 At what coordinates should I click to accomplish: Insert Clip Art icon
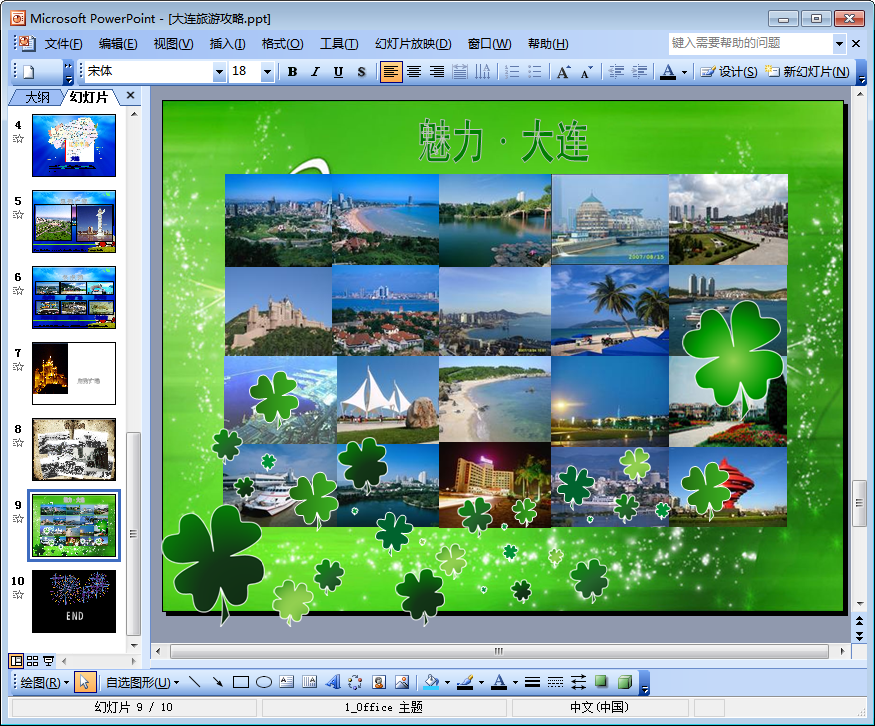[x=379, y=682]
